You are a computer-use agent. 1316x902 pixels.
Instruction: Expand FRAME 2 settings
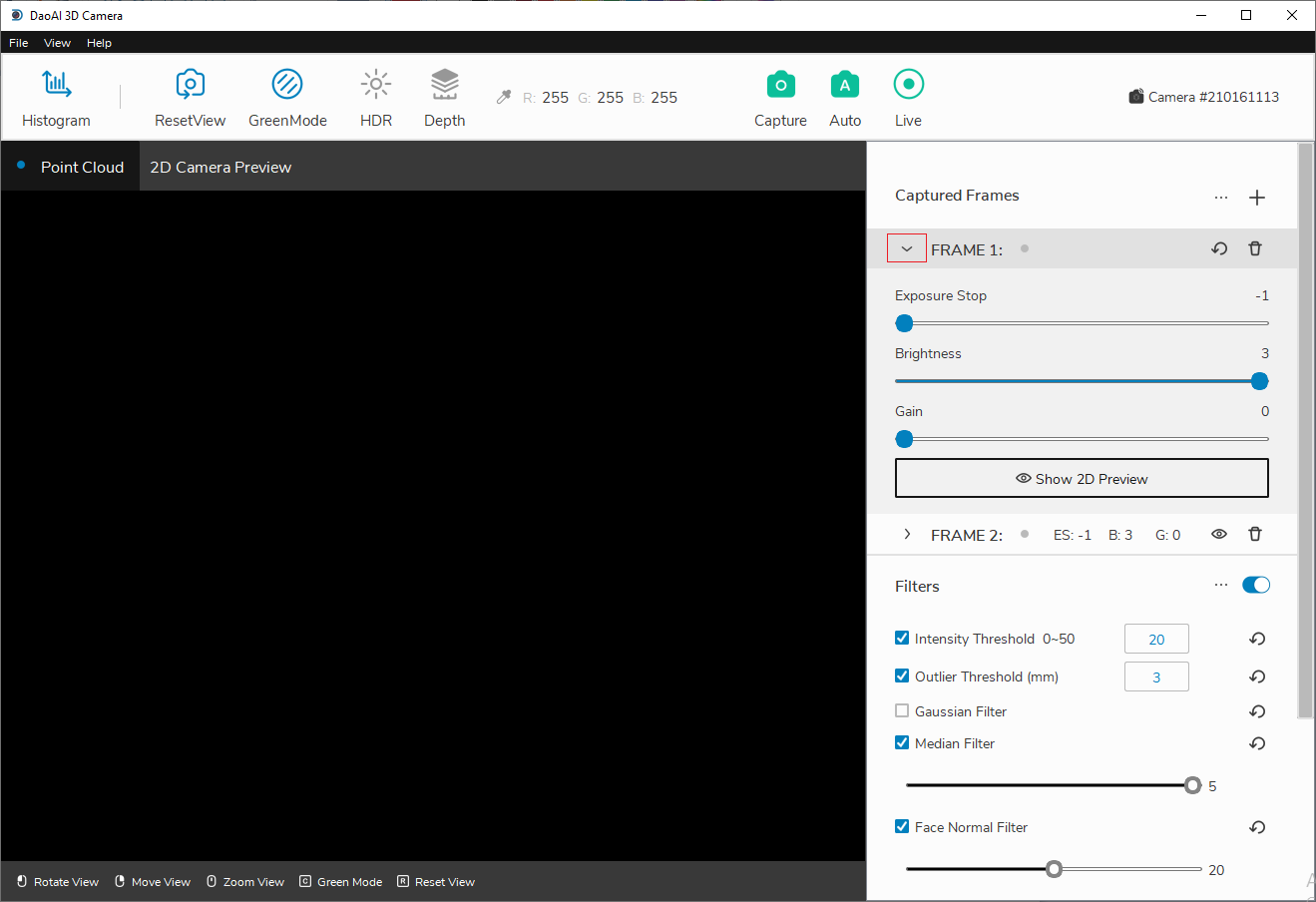tap(907, 534)
